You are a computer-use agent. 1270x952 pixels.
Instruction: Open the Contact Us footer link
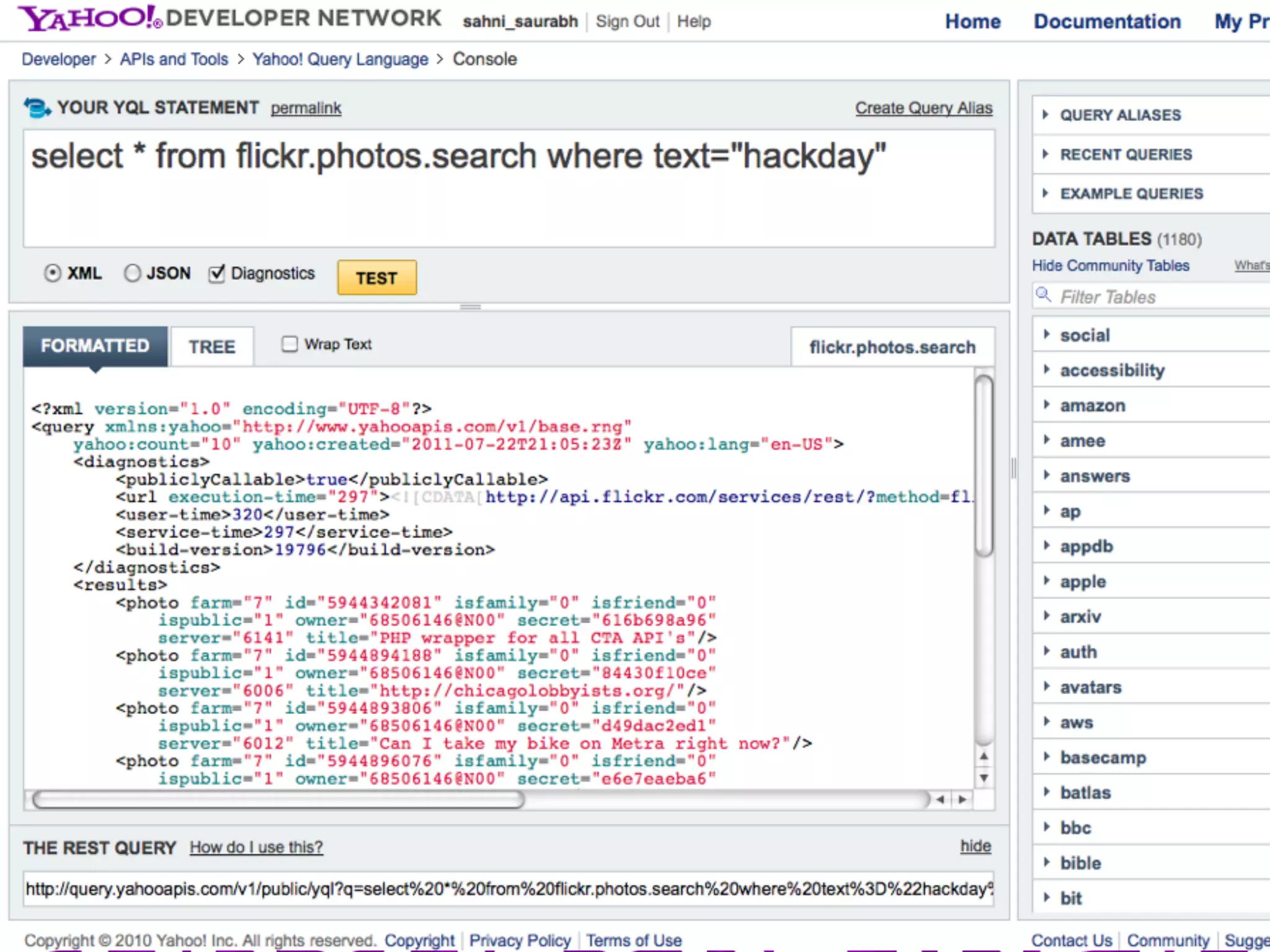1072,941
